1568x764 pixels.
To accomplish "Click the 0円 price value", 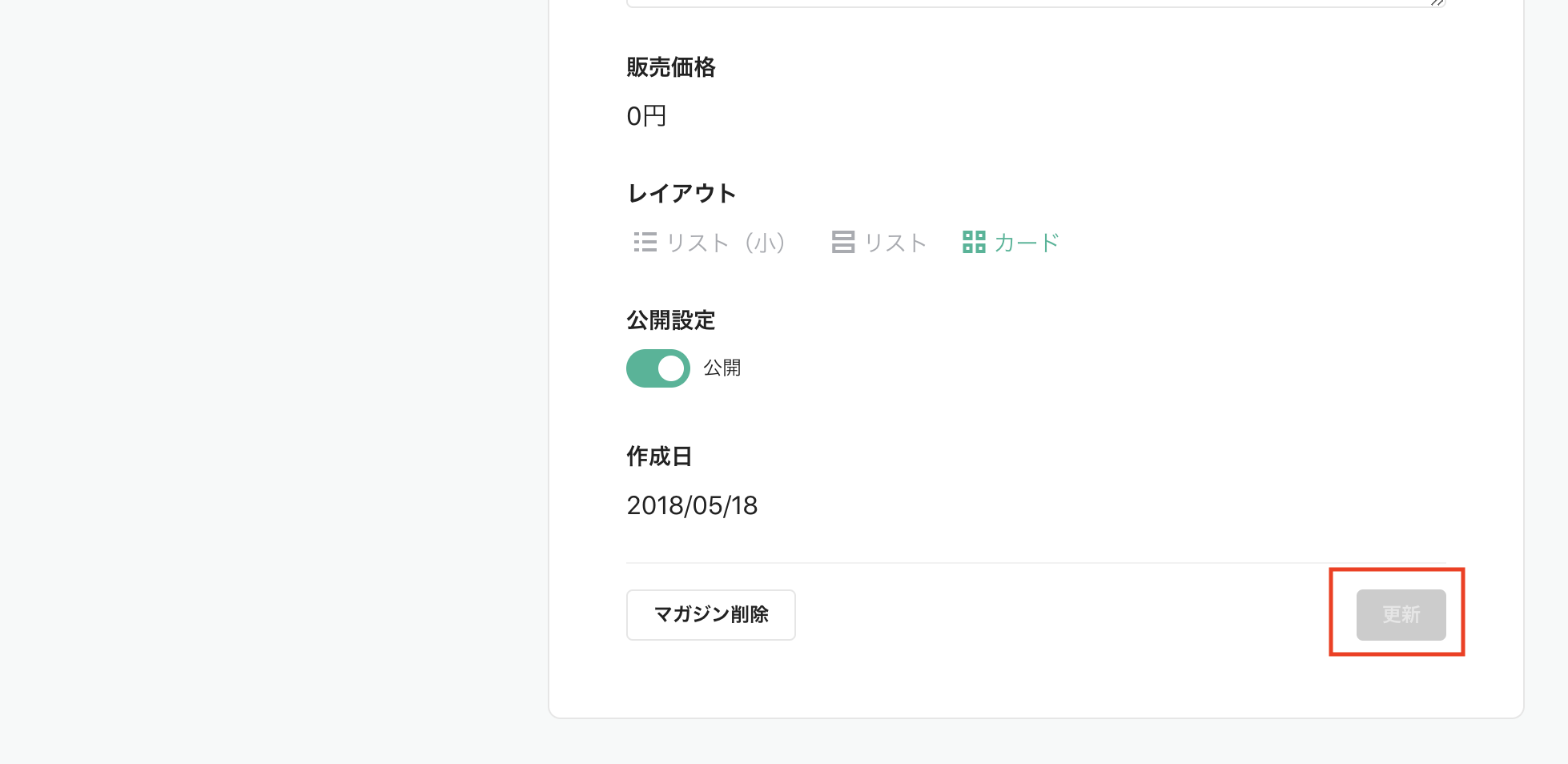I will (x=646, y=117).
